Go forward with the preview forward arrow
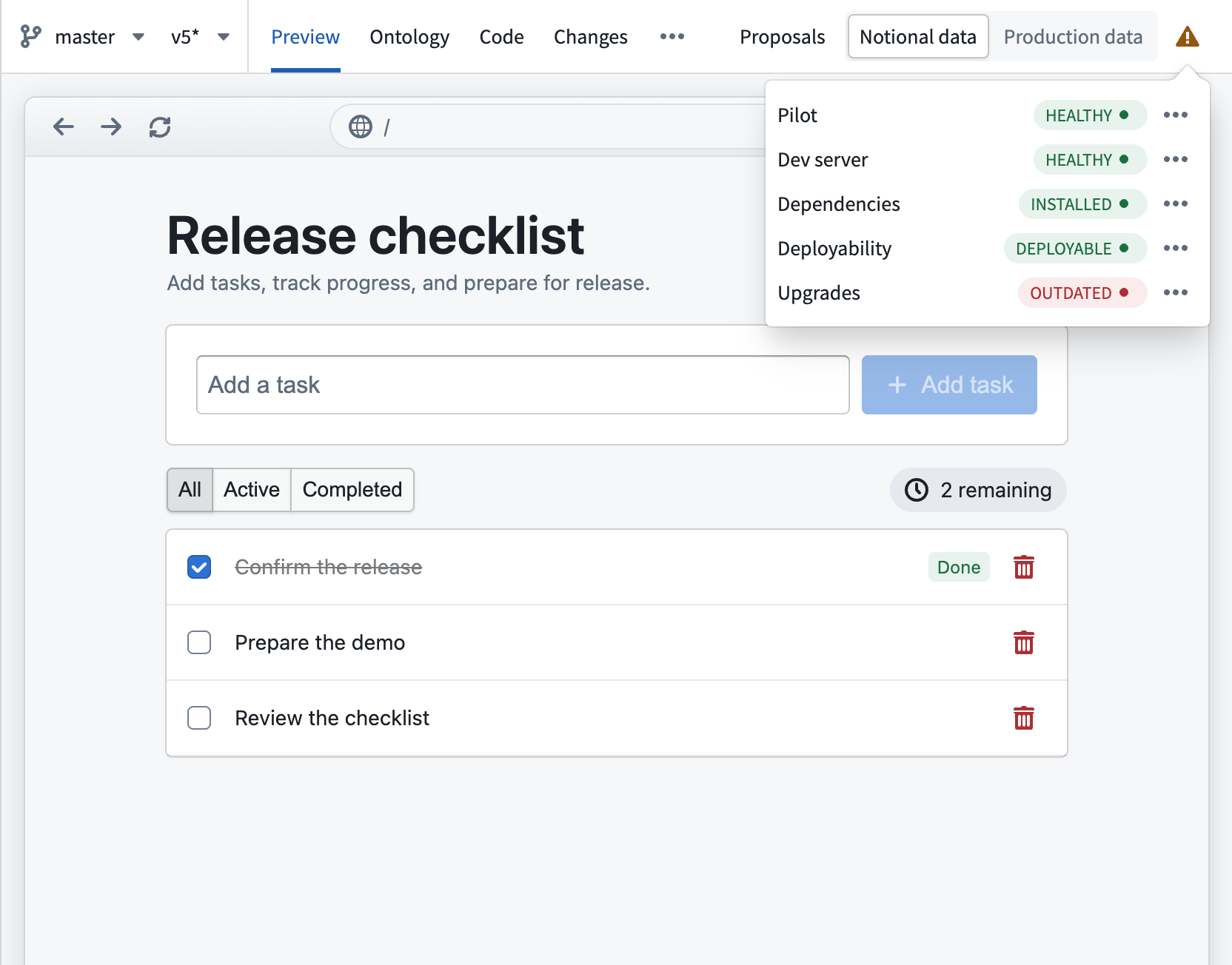The height and width of the screenshot is (965, 1232). [x=111, y=127]
